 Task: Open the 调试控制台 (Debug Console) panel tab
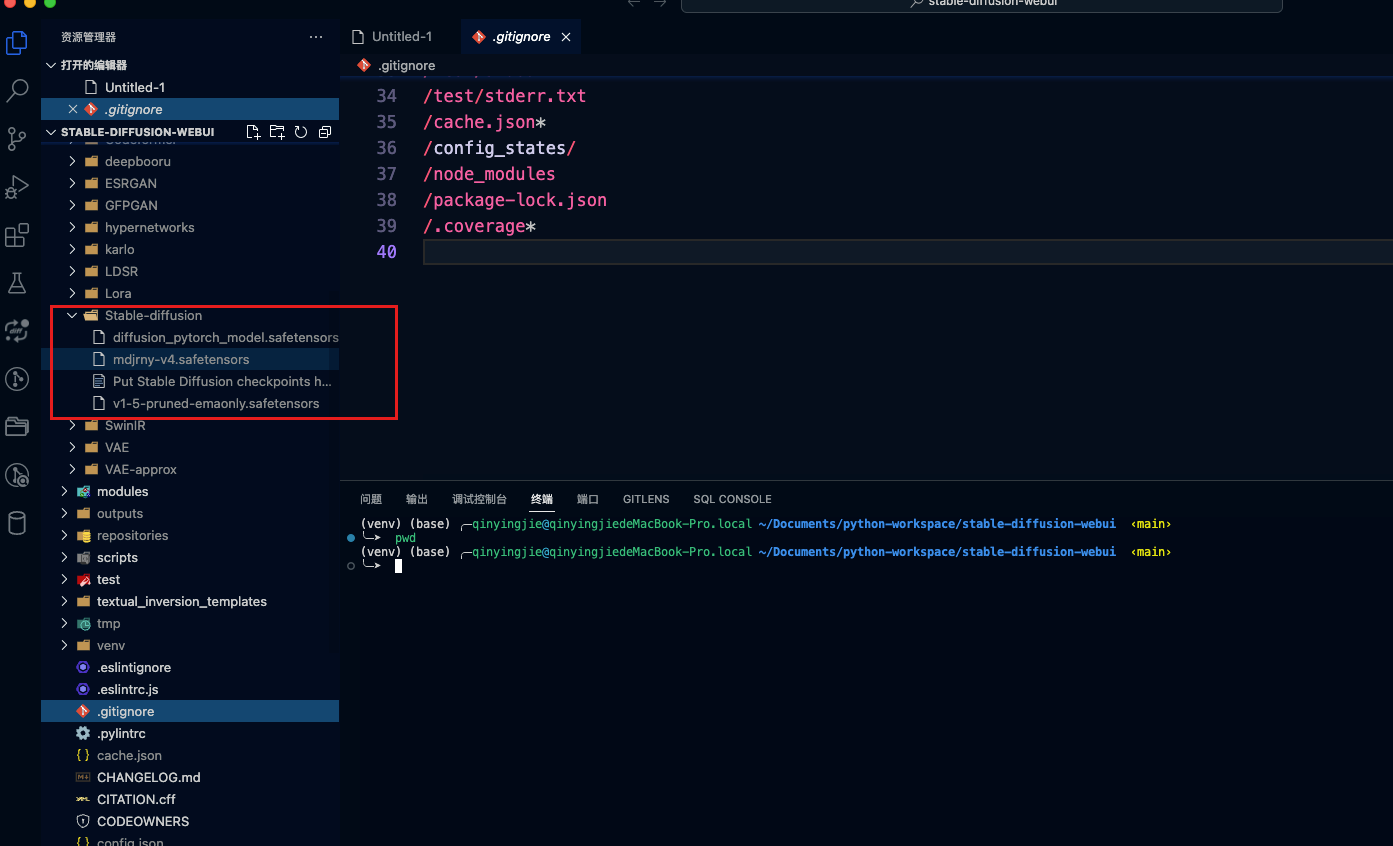click(479, 499)
